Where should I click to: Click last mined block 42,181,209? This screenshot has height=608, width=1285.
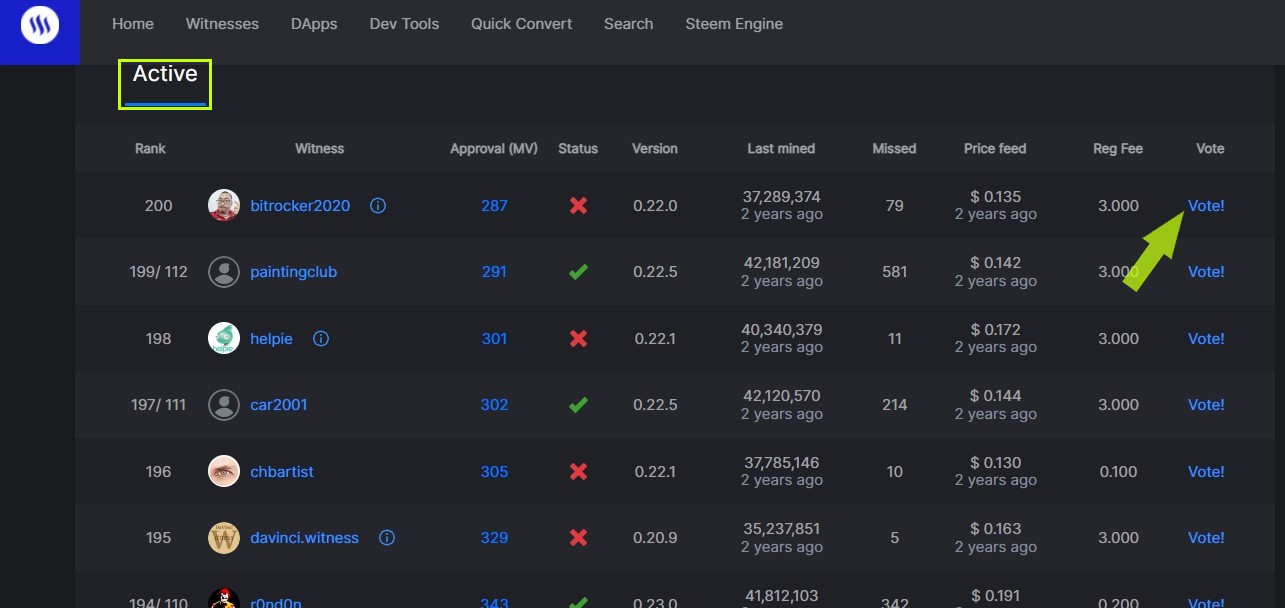(x=782, y=263)
